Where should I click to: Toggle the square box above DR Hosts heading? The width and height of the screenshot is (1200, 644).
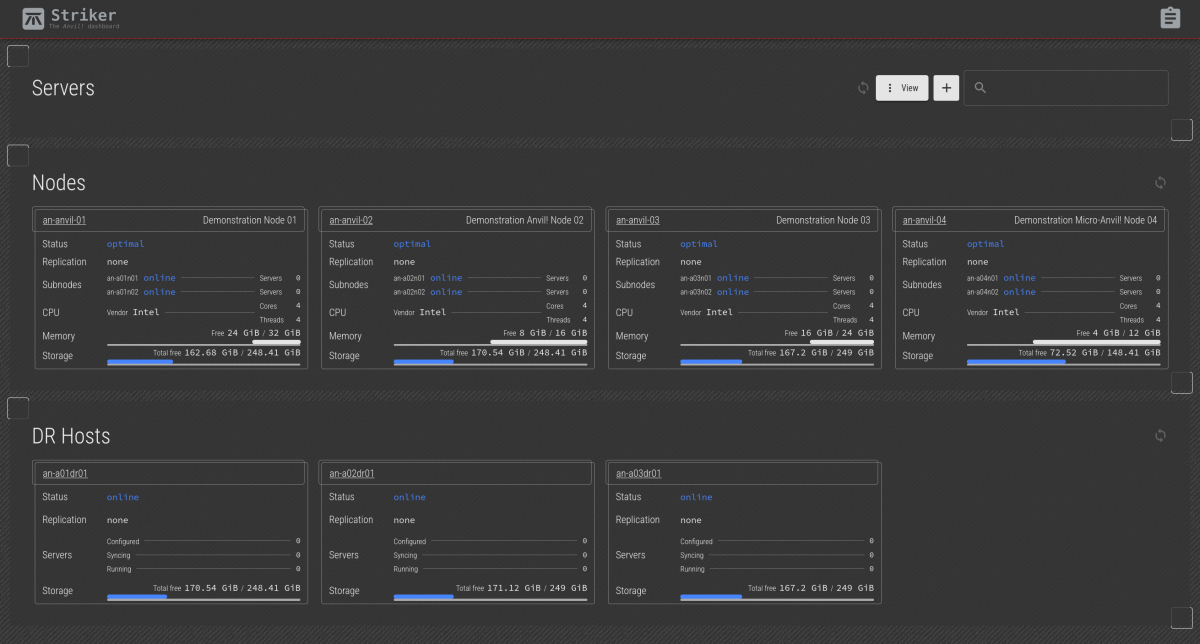pyautogui.click(x=18, y=408)
